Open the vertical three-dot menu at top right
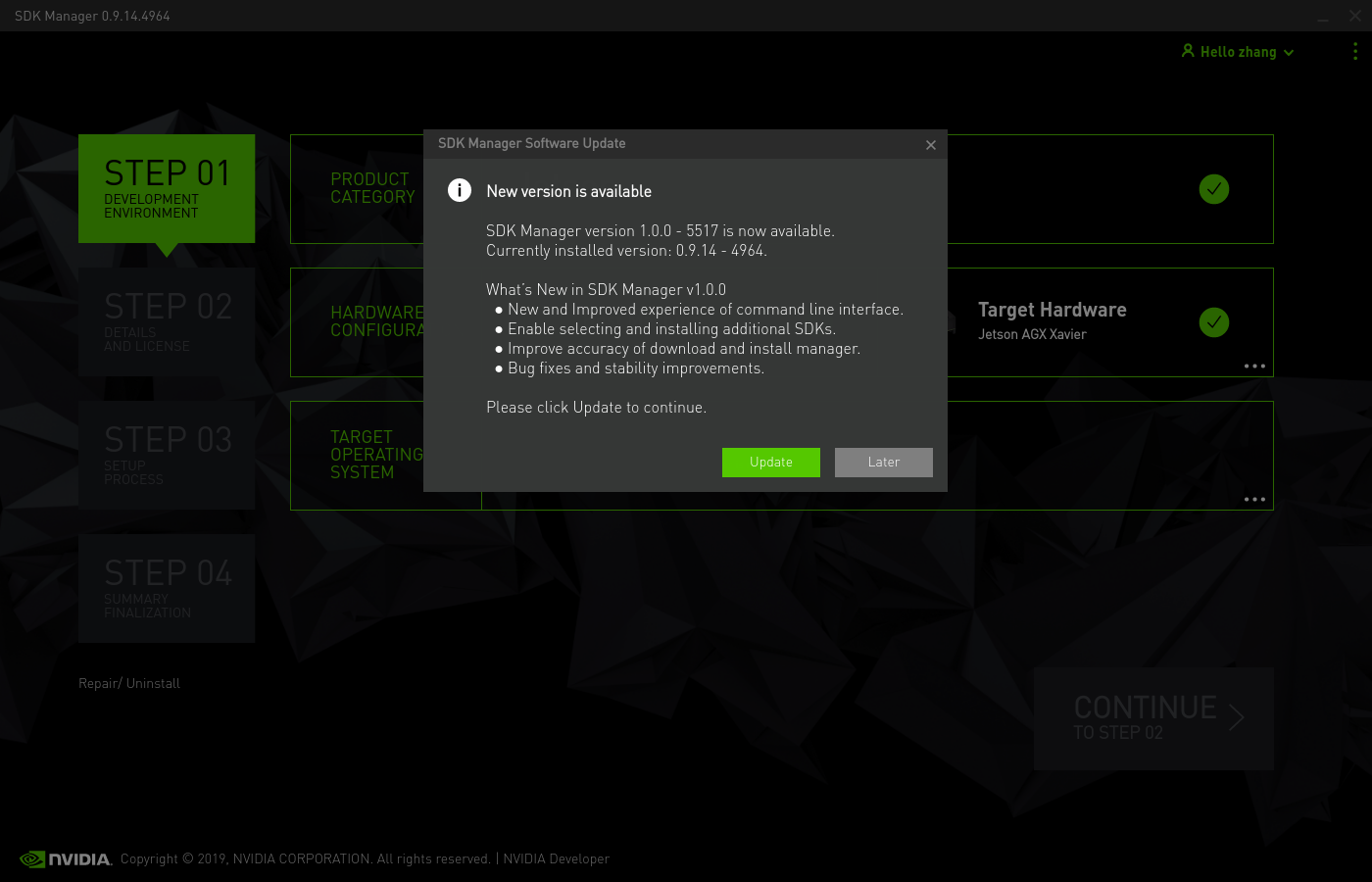 pyautogui.click(x=1355, y=51)
